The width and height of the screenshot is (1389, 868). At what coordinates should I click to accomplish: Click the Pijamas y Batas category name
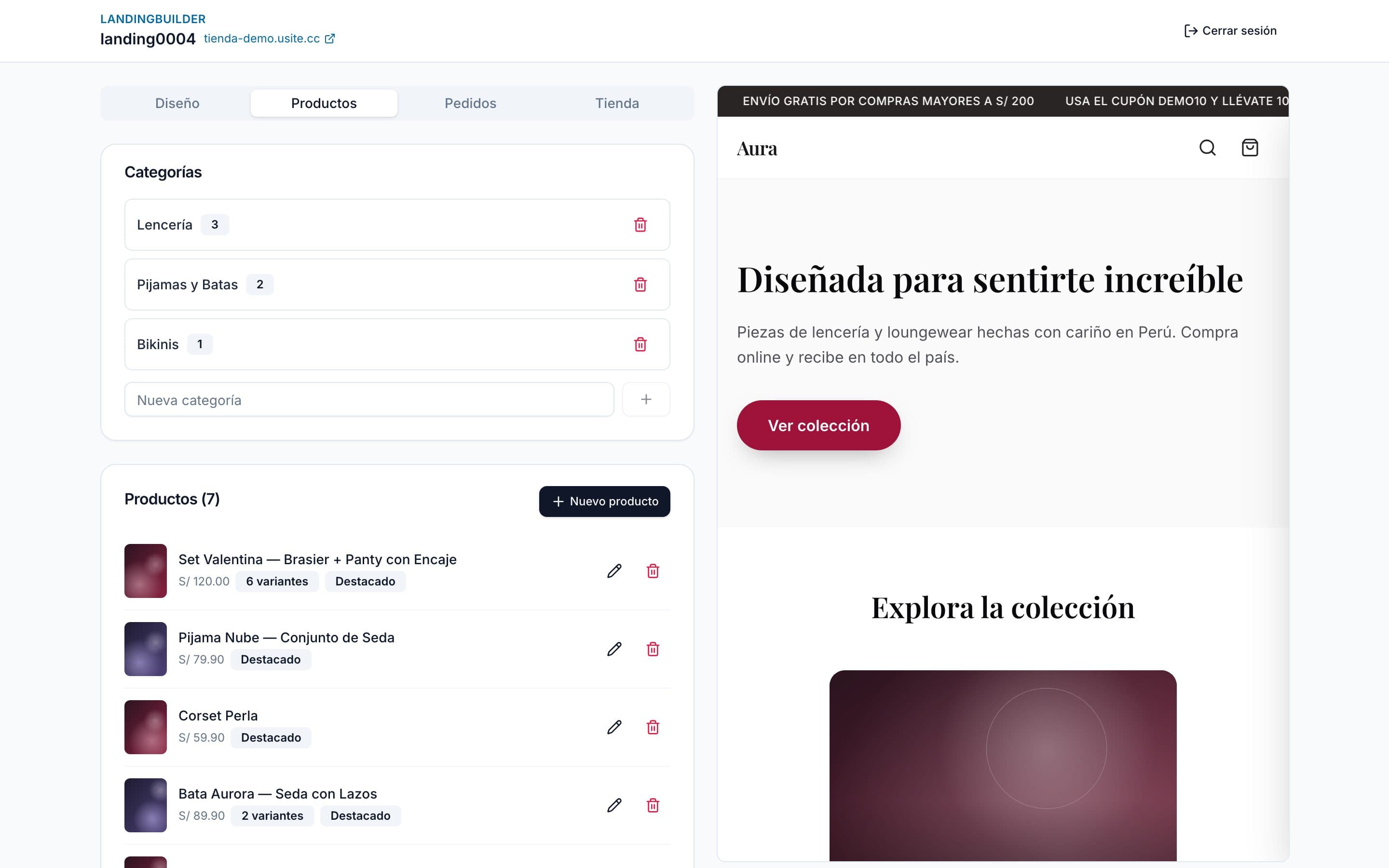click(x=187, y=284)
